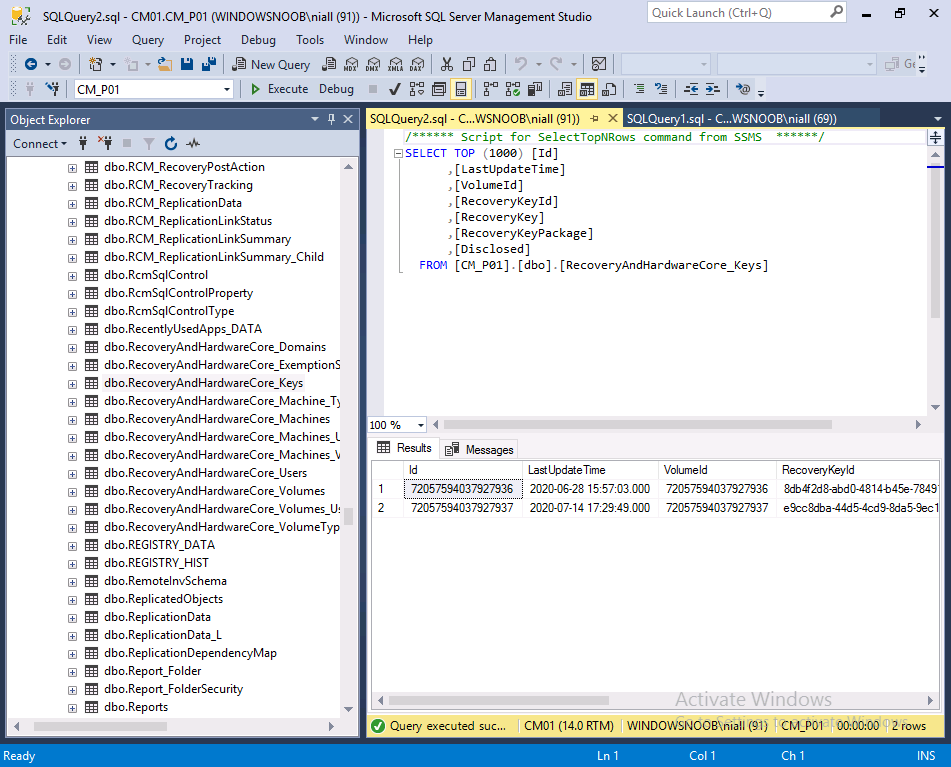Viewport: 951px width, 767px height.
Task: Expand dbo.REGISTRY_DATA table node
Action: [x=72, y=546]
